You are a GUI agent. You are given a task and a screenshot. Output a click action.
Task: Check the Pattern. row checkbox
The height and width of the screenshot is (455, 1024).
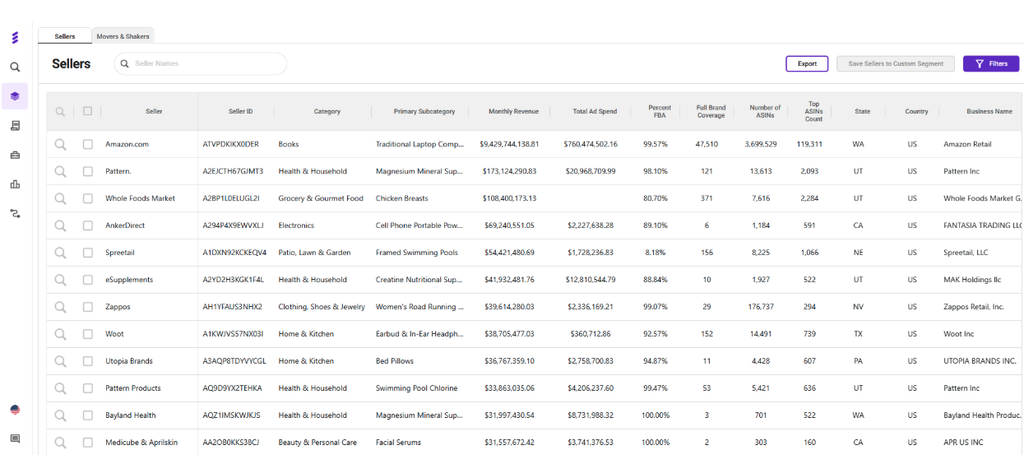pyautogui.click(x=88, y=171)
